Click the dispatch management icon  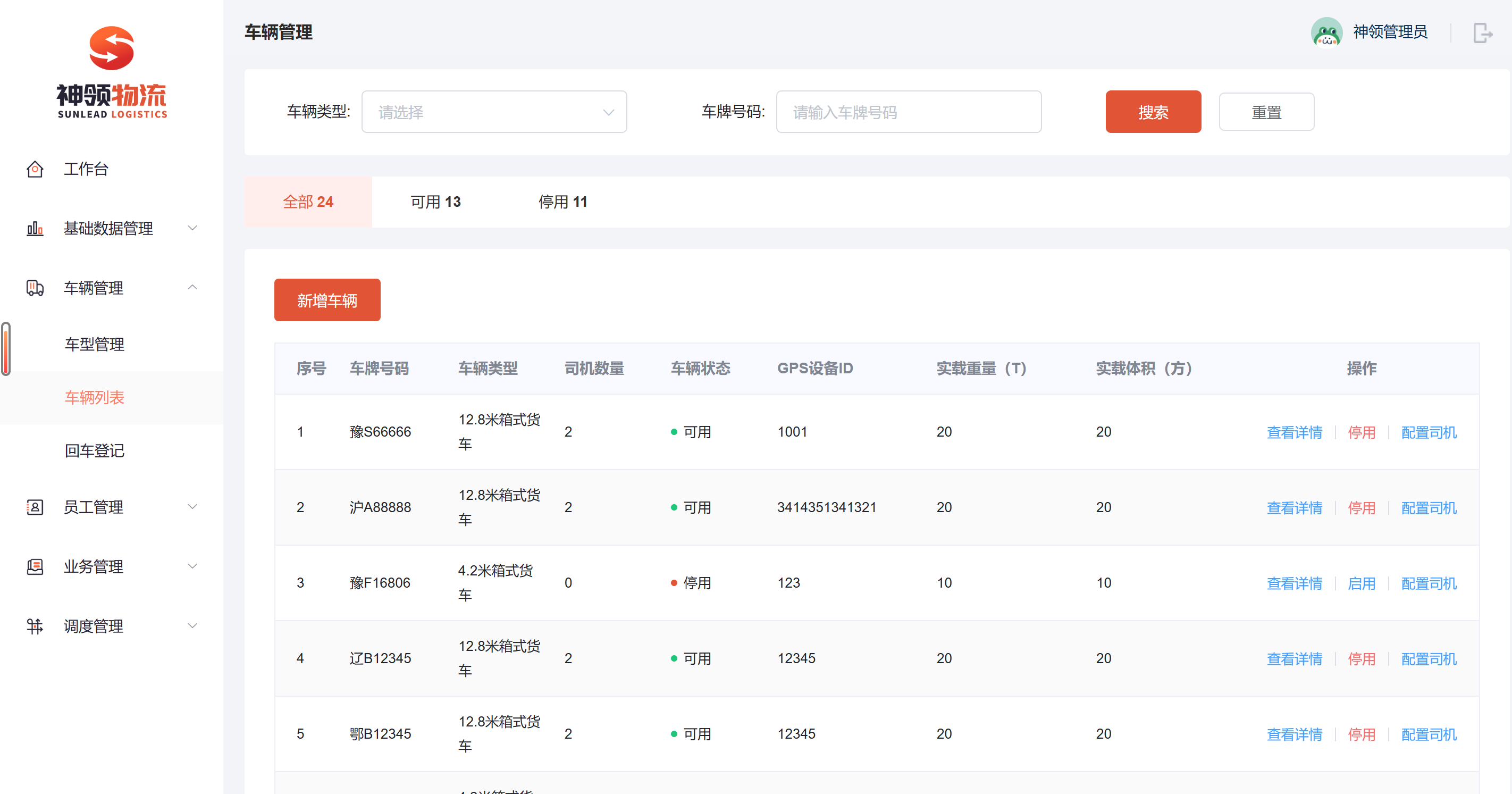pyautogui.click(x=35, y=626)
